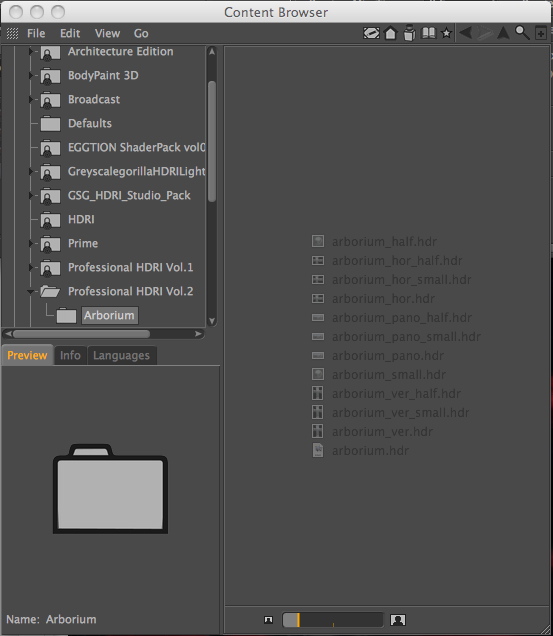
Task: Click the tree's vertical scrollbar thumb
Action: pyautogui.click(x=212, y=141)
